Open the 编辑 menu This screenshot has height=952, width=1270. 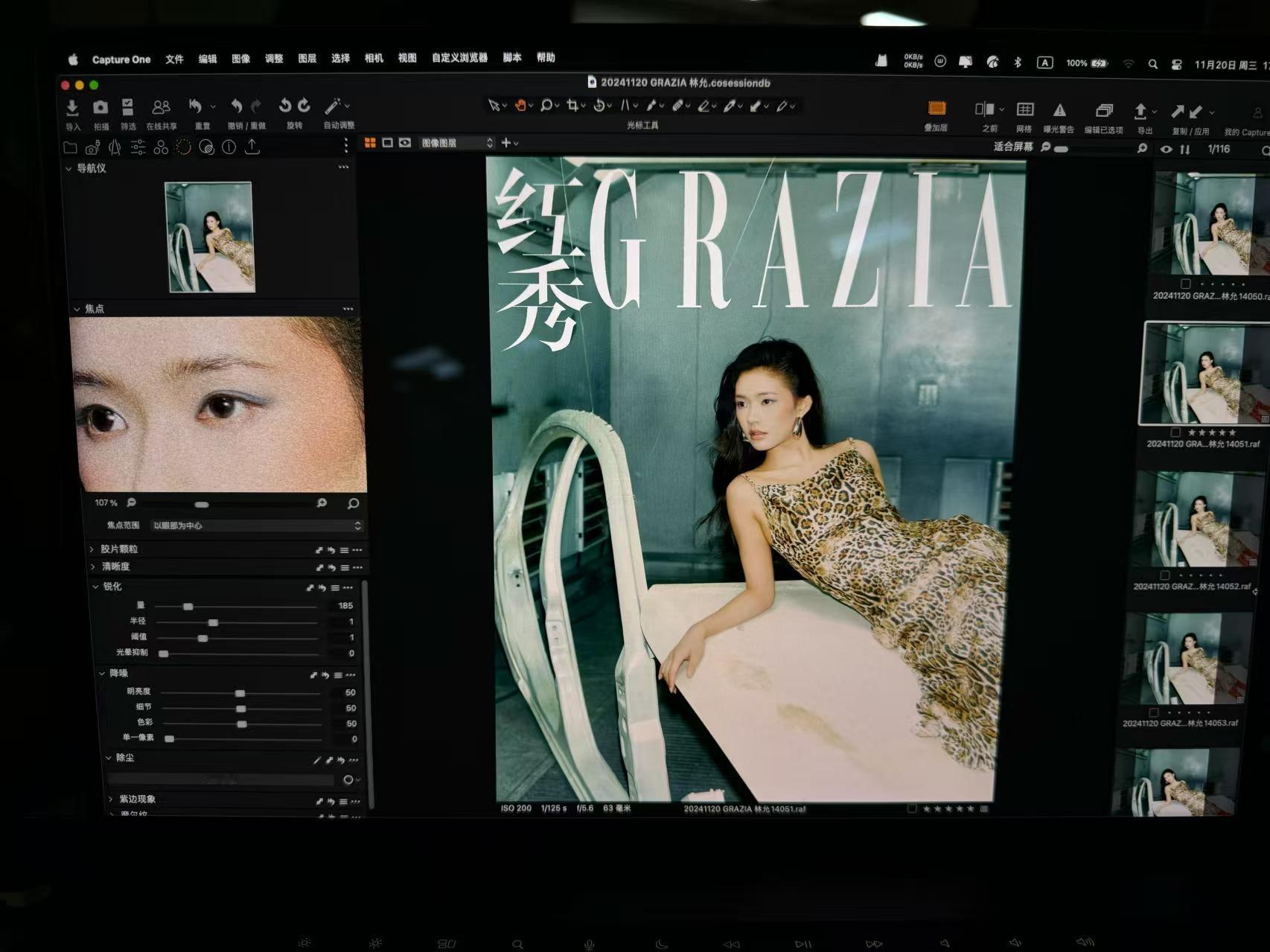tap(208, 59)
